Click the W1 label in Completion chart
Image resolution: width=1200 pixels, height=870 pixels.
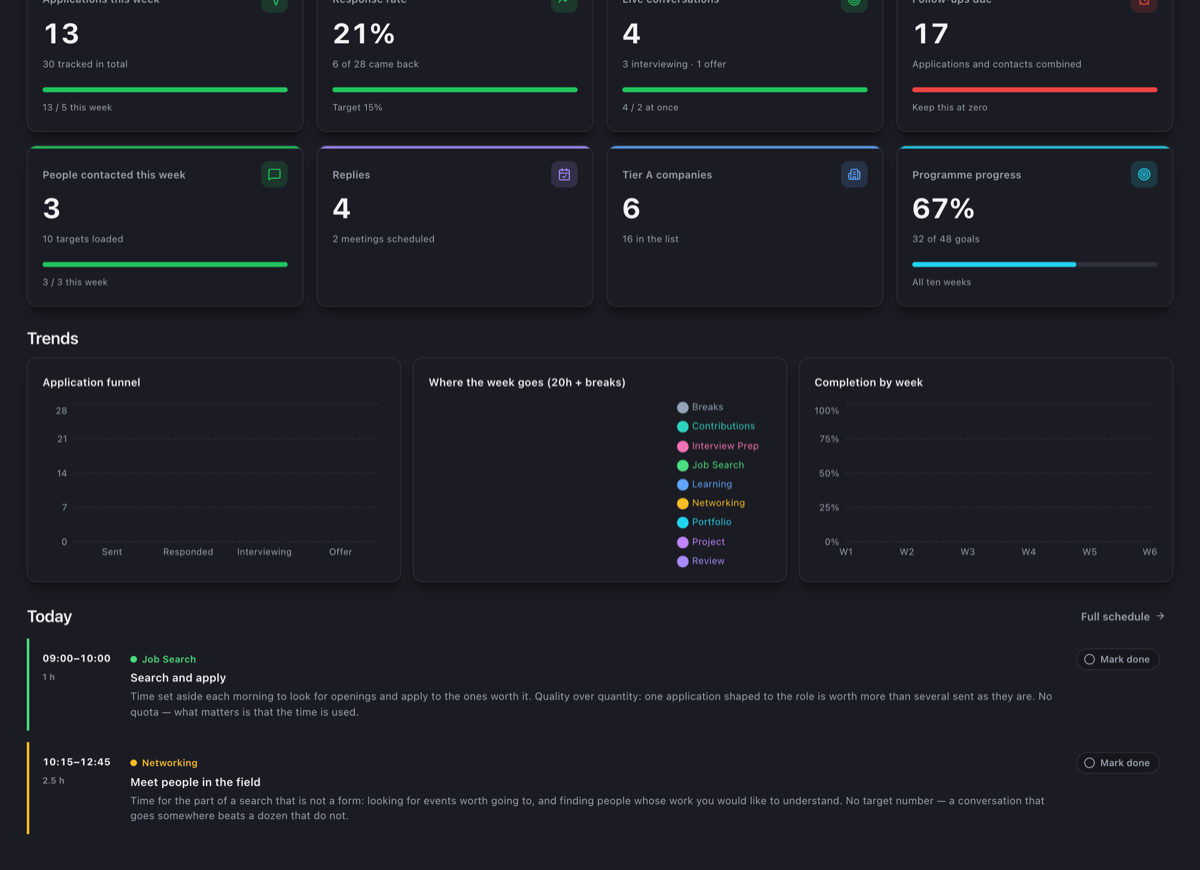[846, 552]
